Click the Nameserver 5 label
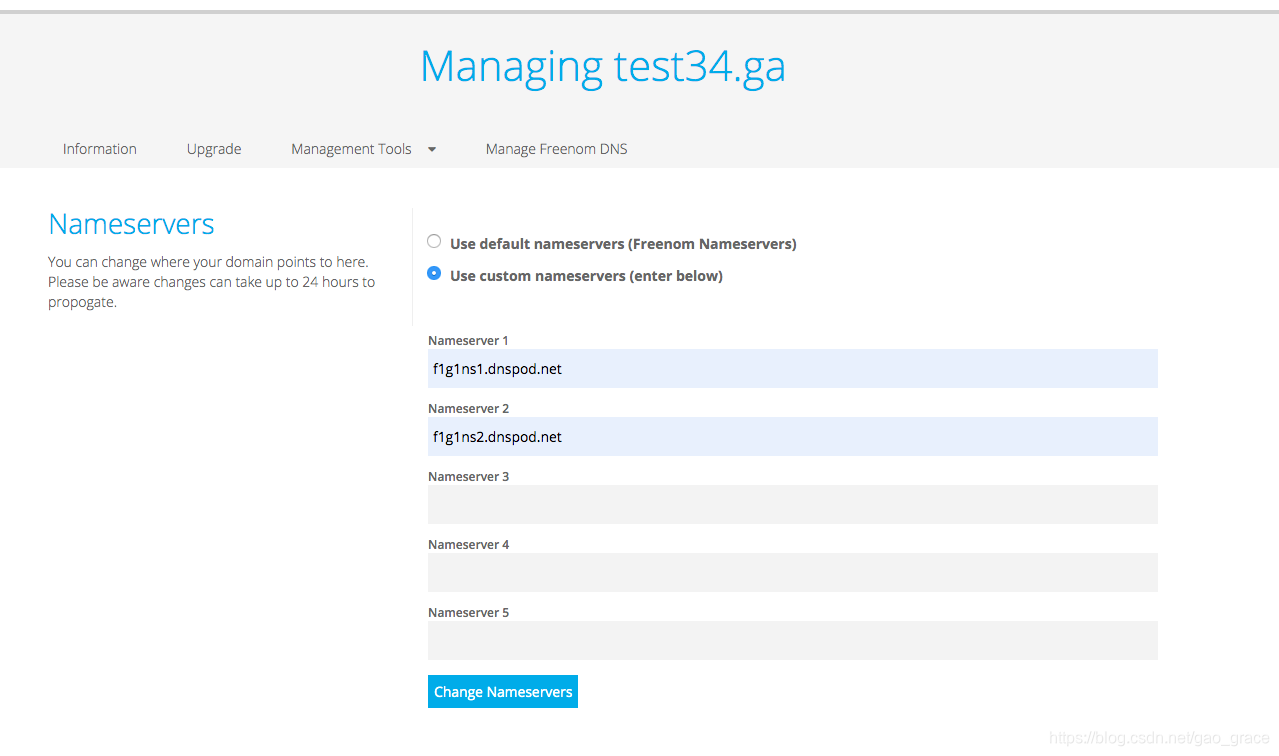The height and width of the screenshot is (756, 1279). tap(469, 613)
